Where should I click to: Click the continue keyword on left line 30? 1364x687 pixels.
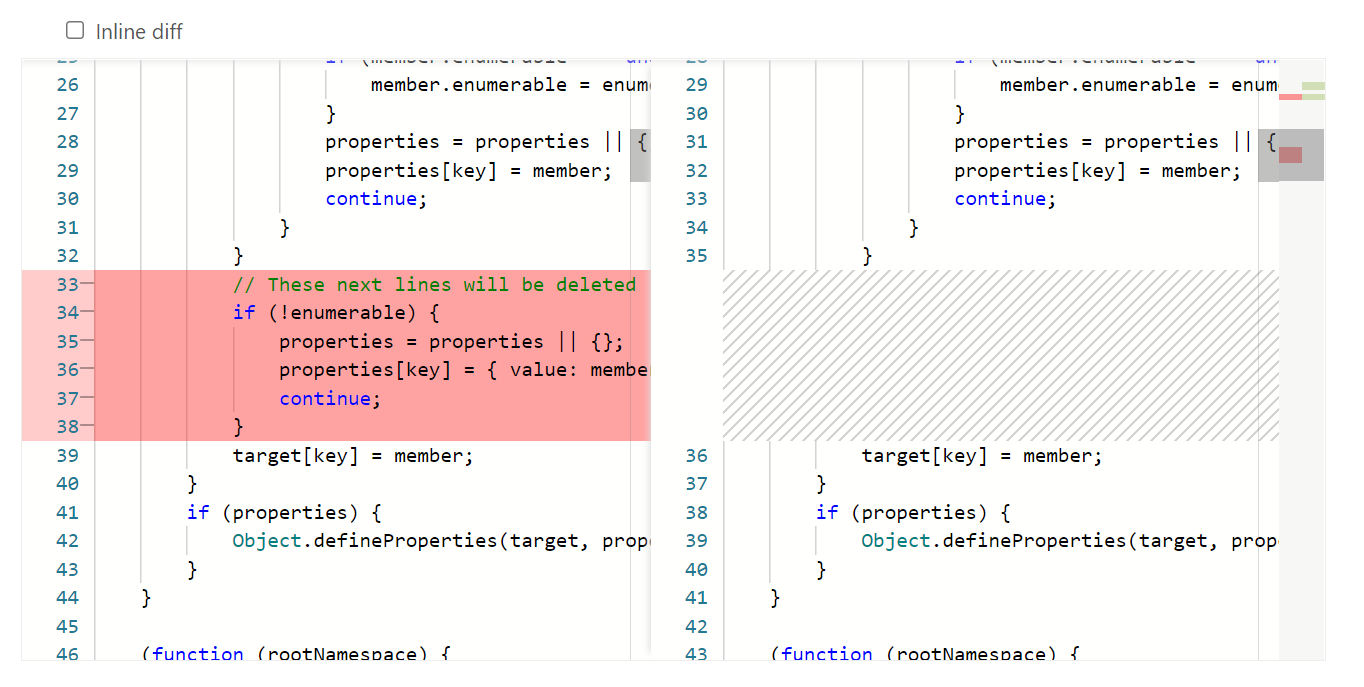pos(371,198)
